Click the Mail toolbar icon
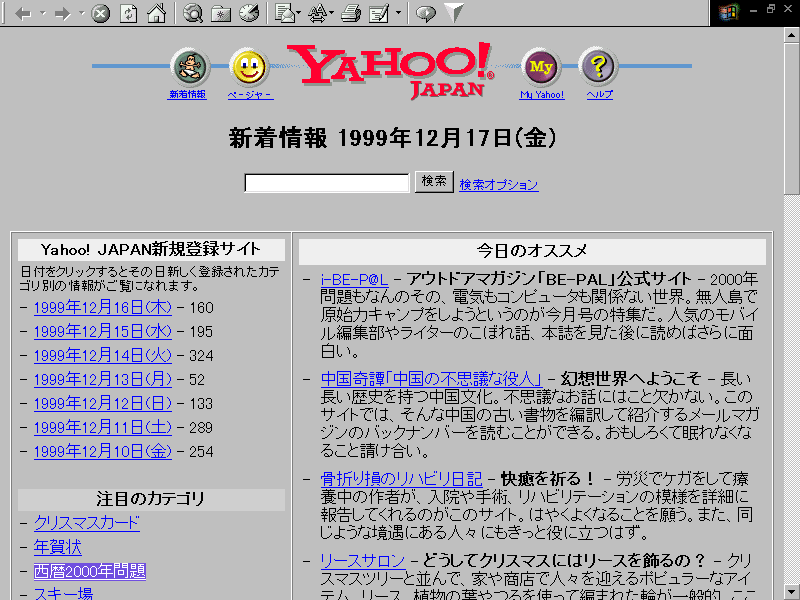Screen dimensions: 800x600 click(284, 13)
